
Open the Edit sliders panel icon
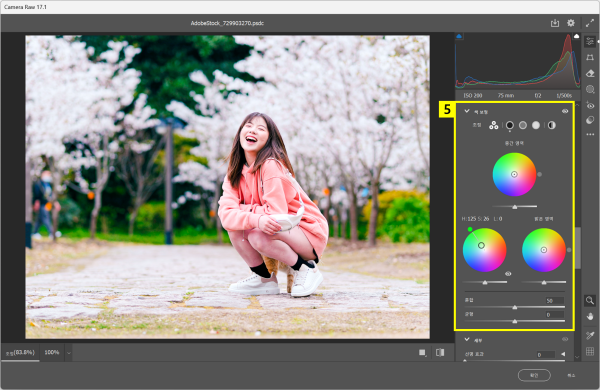pos(590,42)
